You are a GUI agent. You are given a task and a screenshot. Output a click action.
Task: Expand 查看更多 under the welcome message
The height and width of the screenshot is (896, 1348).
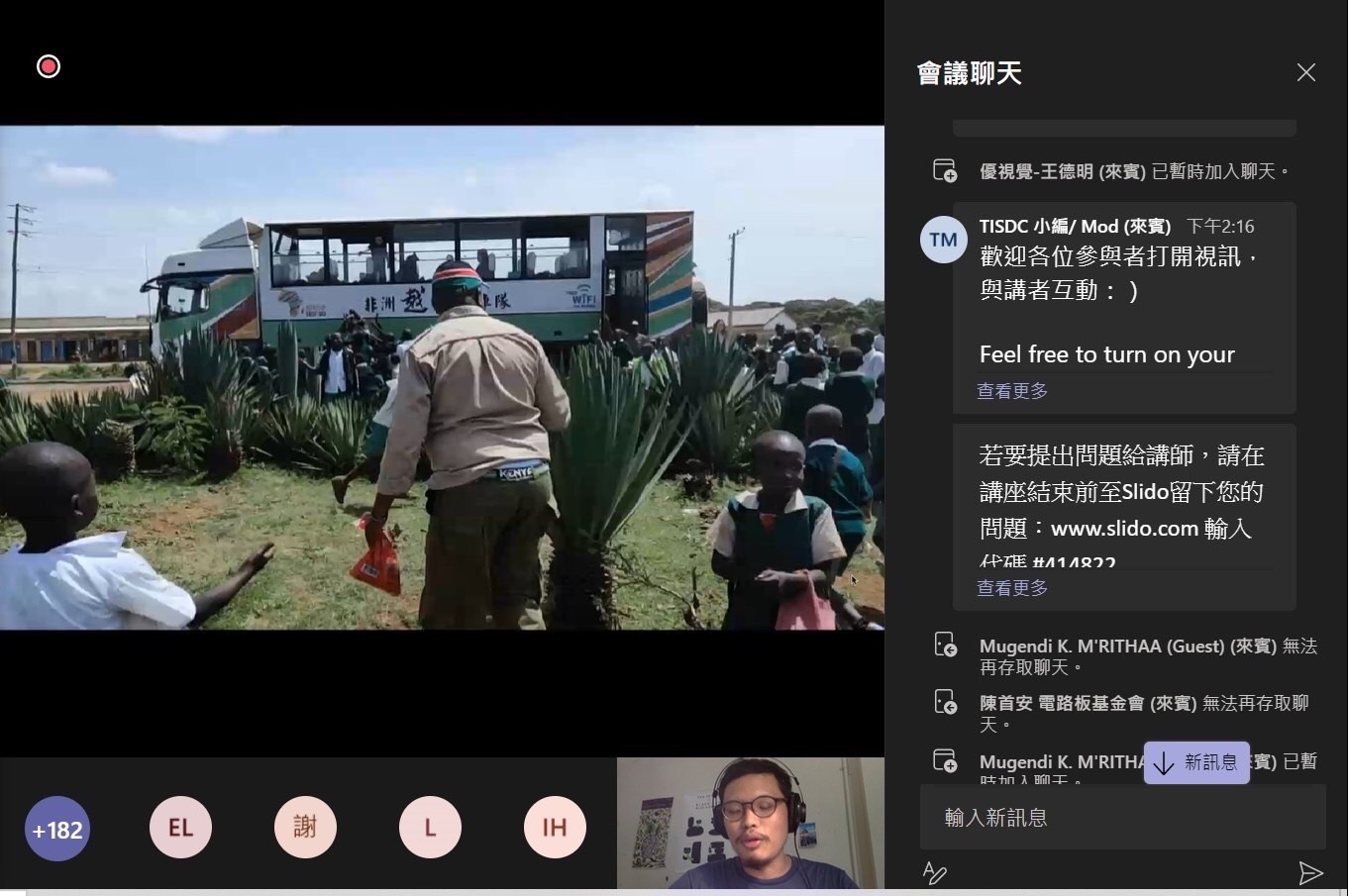(1012, 391)
